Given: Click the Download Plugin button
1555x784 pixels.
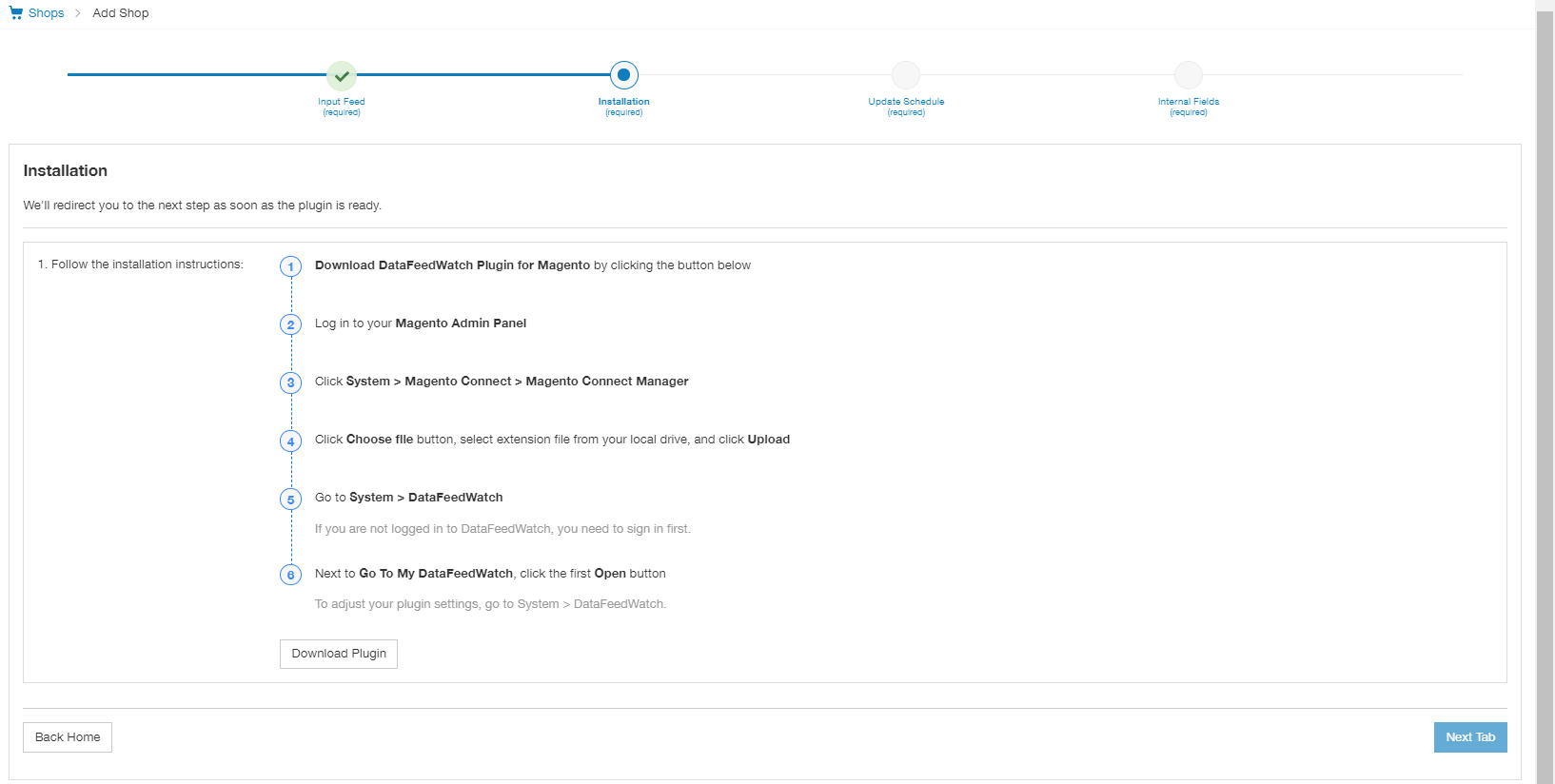Looking at the screenshot, I should (339, 654).
